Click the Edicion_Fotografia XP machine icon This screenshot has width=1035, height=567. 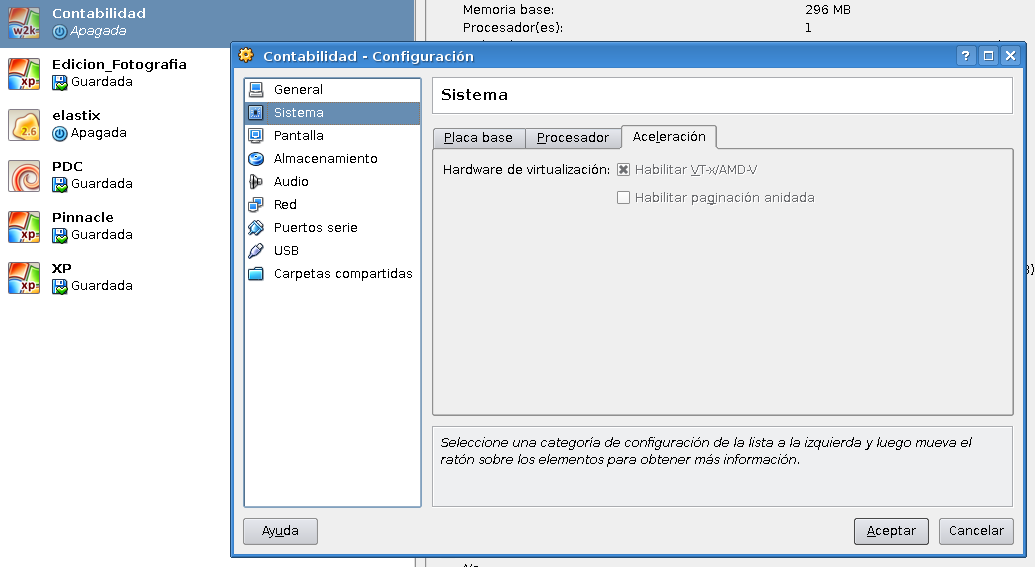click(24, 74)
